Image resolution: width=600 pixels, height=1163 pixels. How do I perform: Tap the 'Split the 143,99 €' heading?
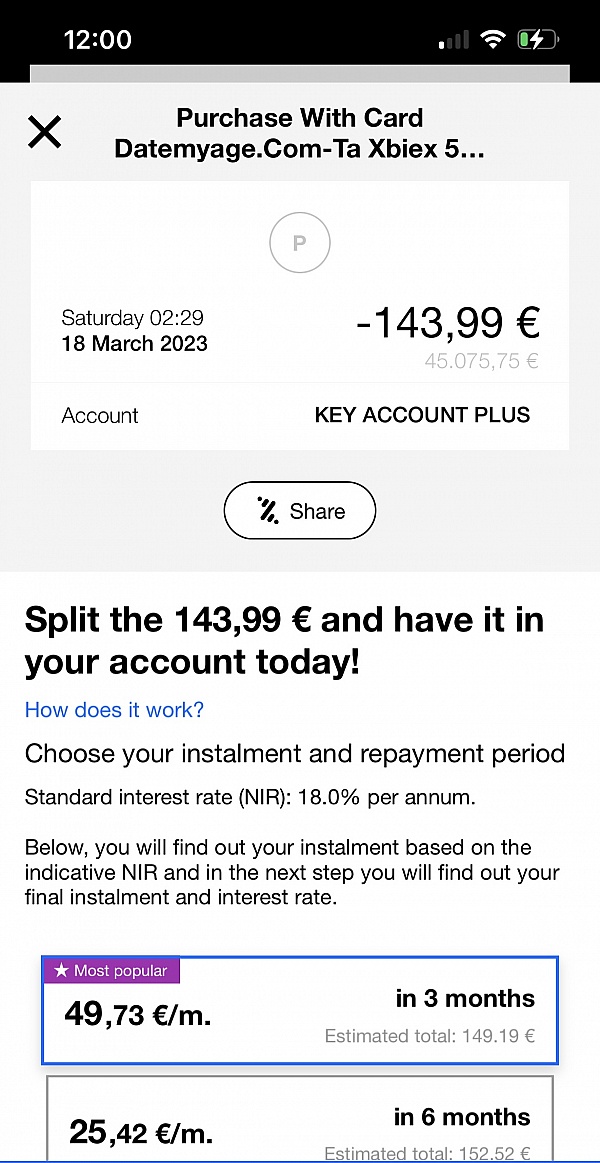click(284, 640)
